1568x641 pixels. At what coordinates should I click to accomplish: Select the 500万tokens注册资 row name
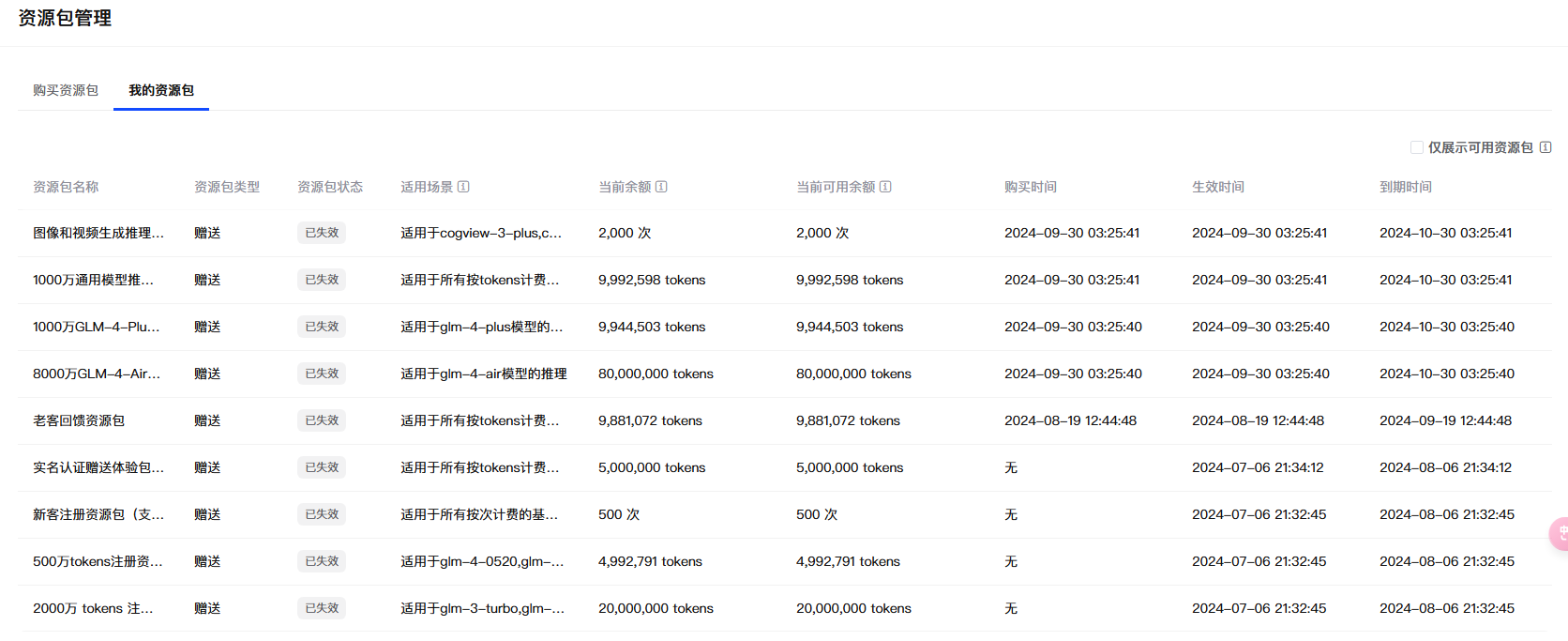(98, 561)
